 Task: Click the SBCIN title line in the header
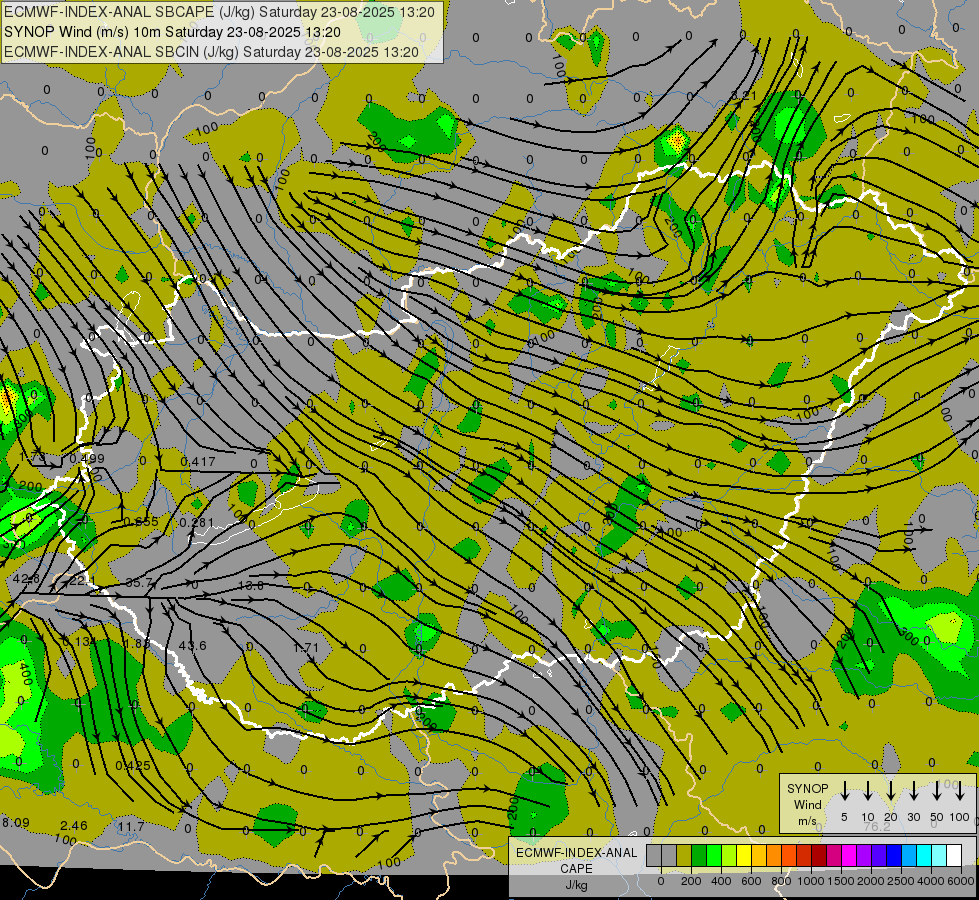[x=211, y=52]
